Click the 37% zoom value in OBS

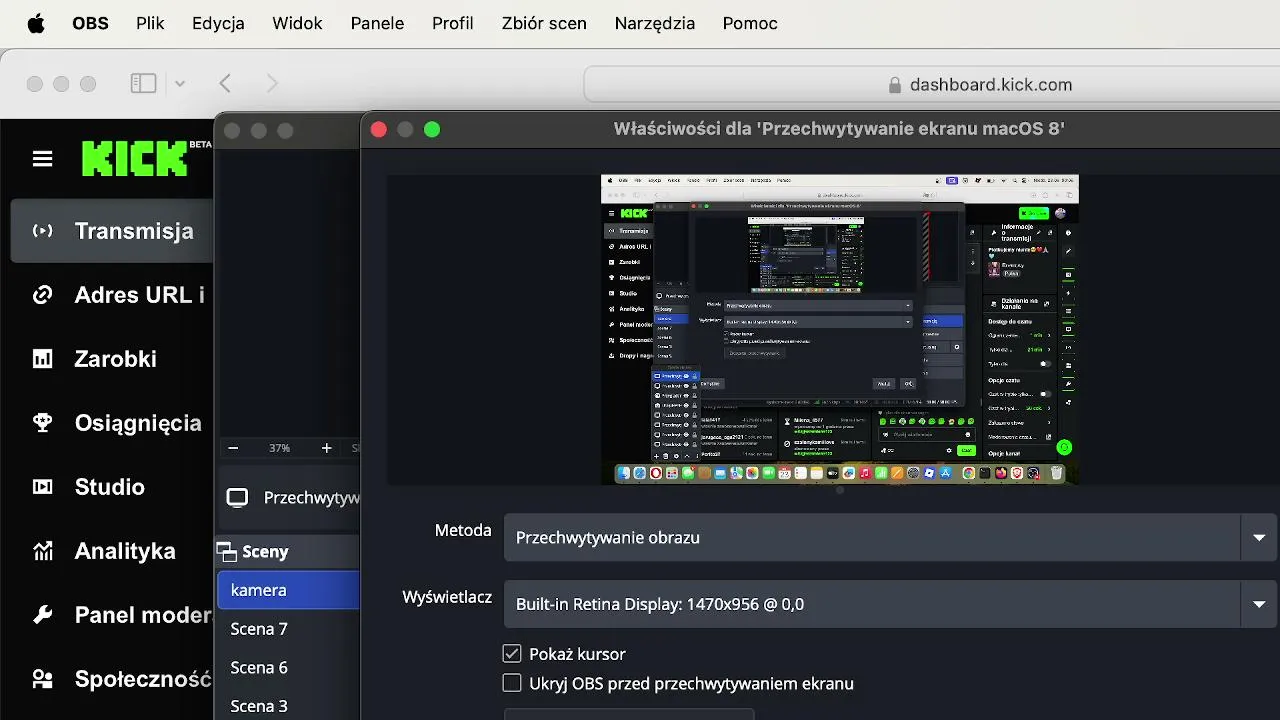coord(279,448)
